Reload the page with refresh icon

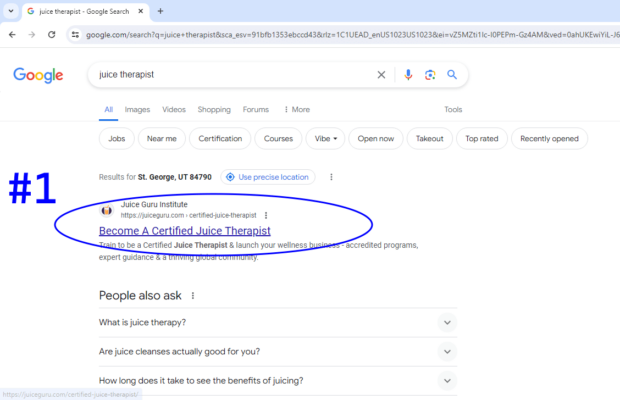tap(53, 34)
